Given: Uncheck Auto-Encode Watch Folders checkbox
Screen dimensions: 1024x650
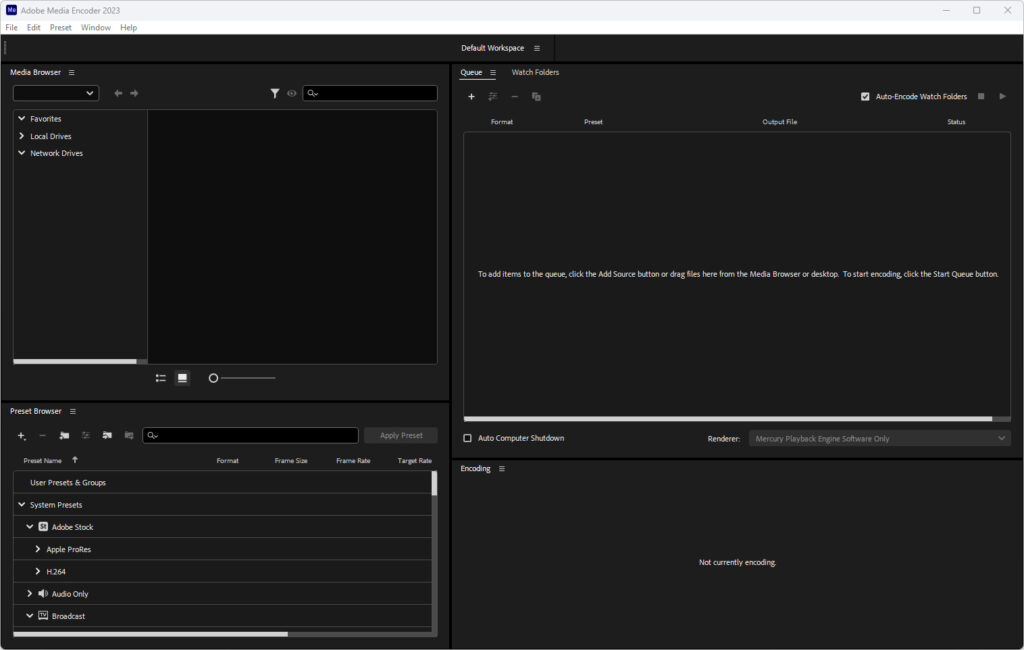Looking at the screenshot, I should tap(865, 97).
